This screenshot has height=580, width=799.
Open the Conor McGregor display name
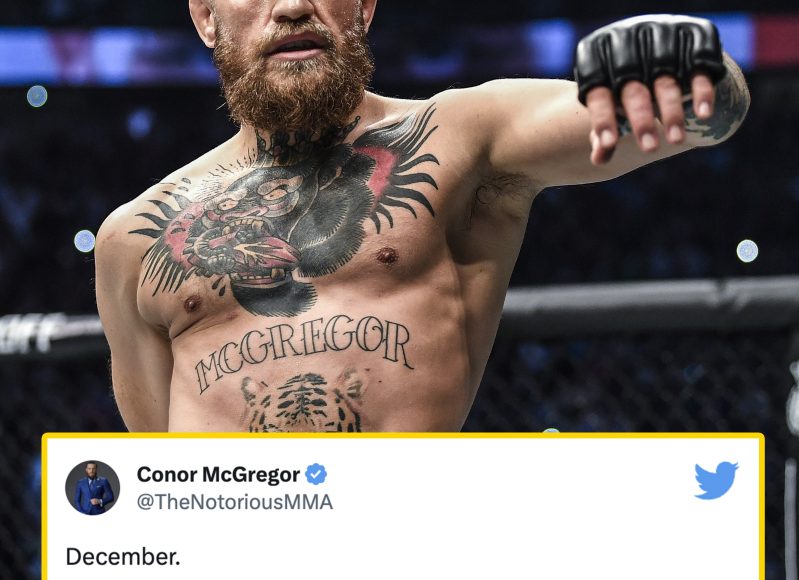pos(218,474)
